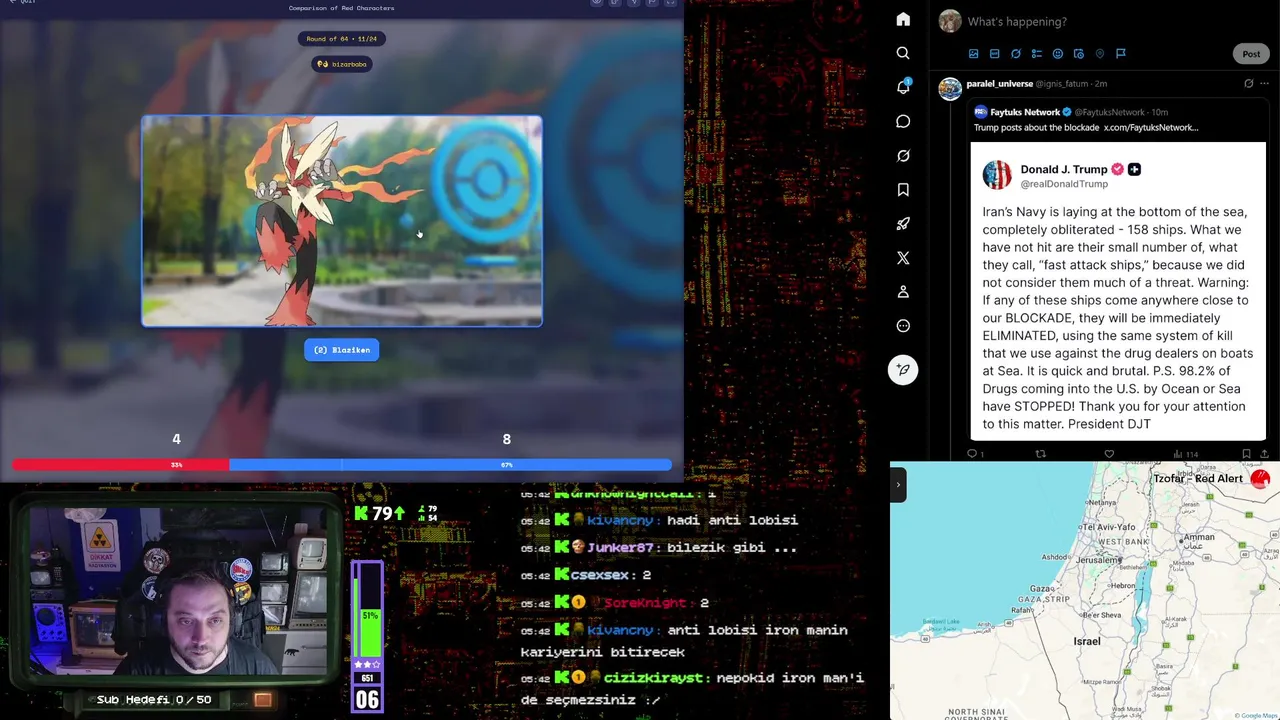Open Chat messages in X sidebar
The height and width of the screenshot is (720, 1280).
pyautogui.click(x=903, y=121)
